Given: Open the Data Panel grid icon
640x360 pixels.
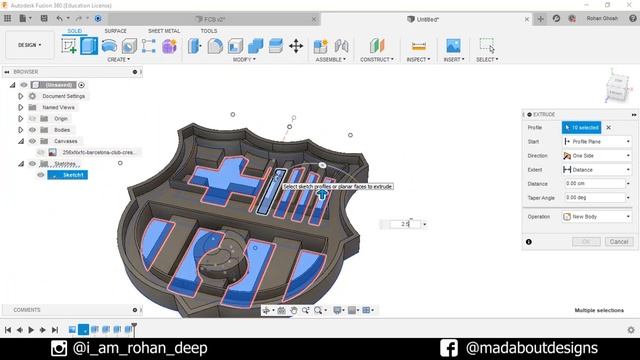Looking at the screenshot, I should point(7,18).
